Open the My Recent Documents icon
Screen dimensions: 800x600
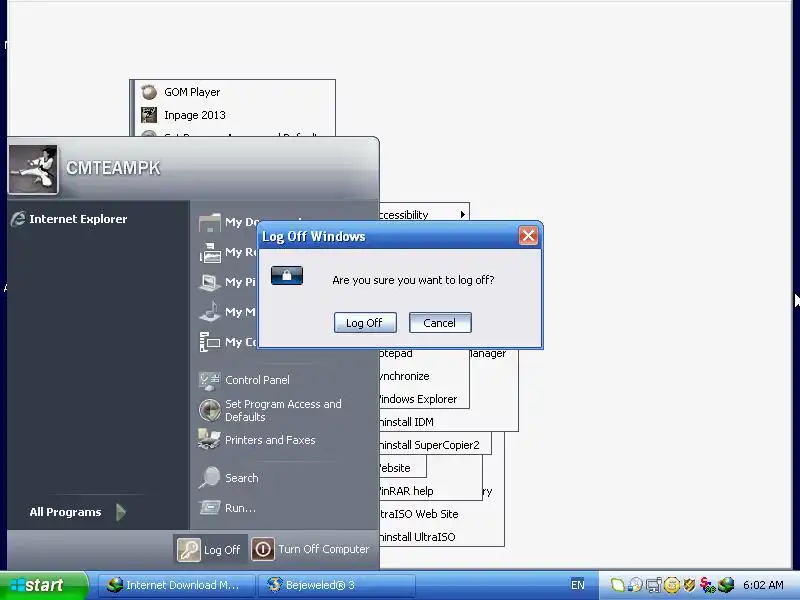click(x=210, y=253)
